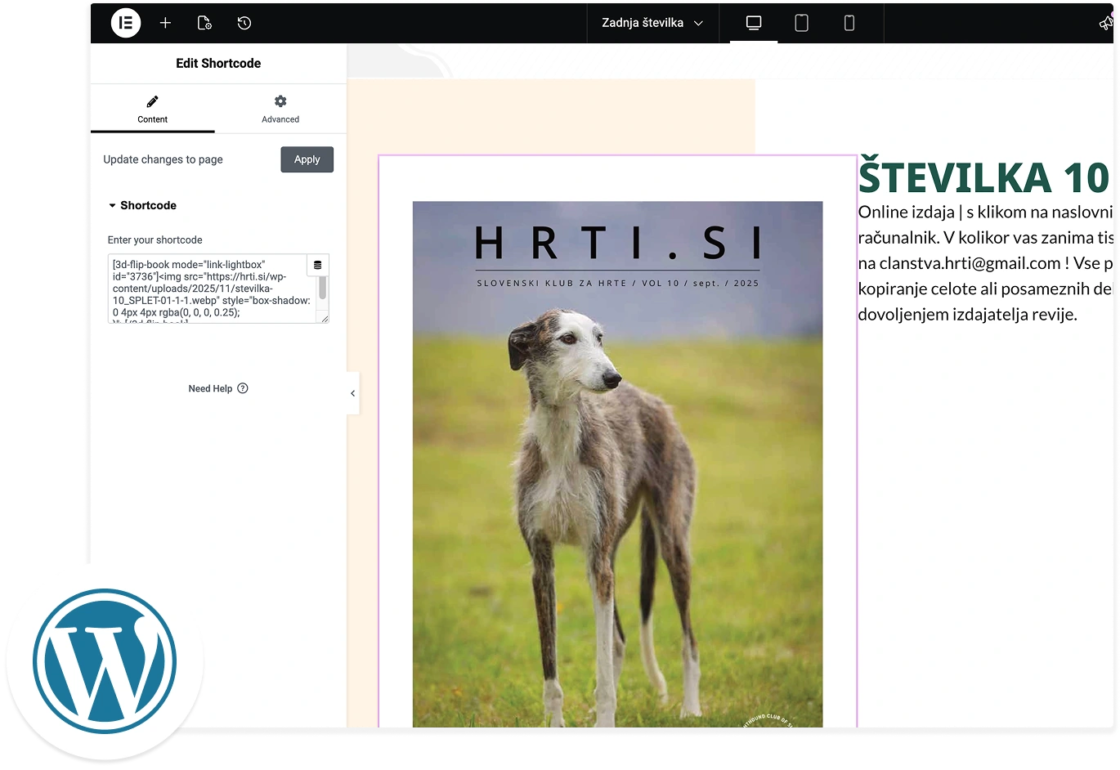Click the dynamic tags database icon
Screen dimensions: 1120x770
point(318,265)
